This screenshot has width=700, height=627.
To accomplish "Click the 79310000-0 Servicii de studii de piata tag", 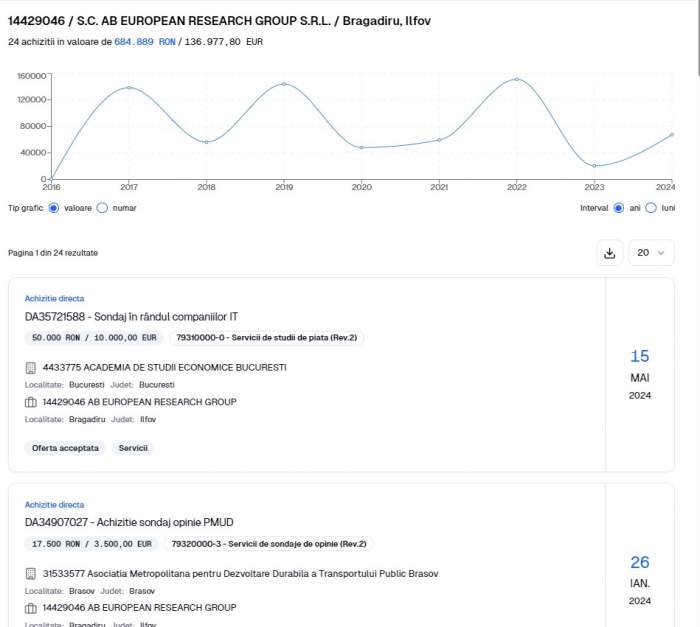I will tap(267, 338).
